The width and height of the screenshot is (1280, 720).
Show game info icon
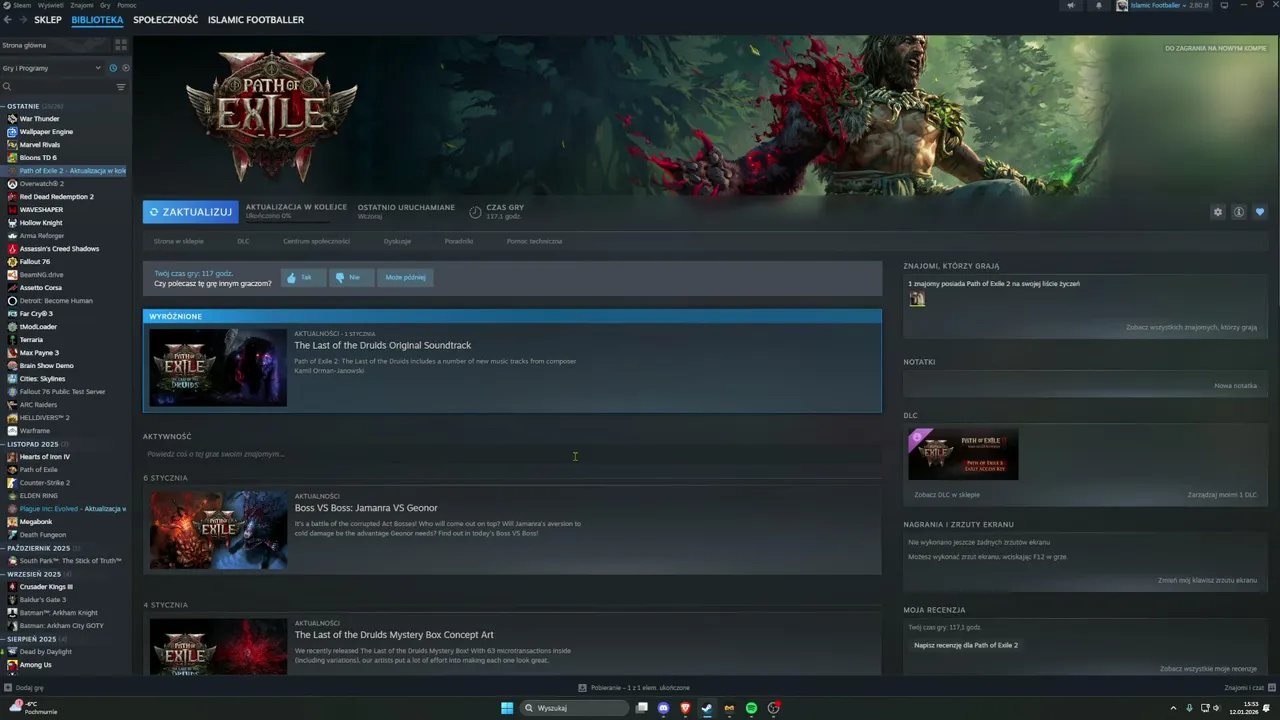(x=1238, y=212)
